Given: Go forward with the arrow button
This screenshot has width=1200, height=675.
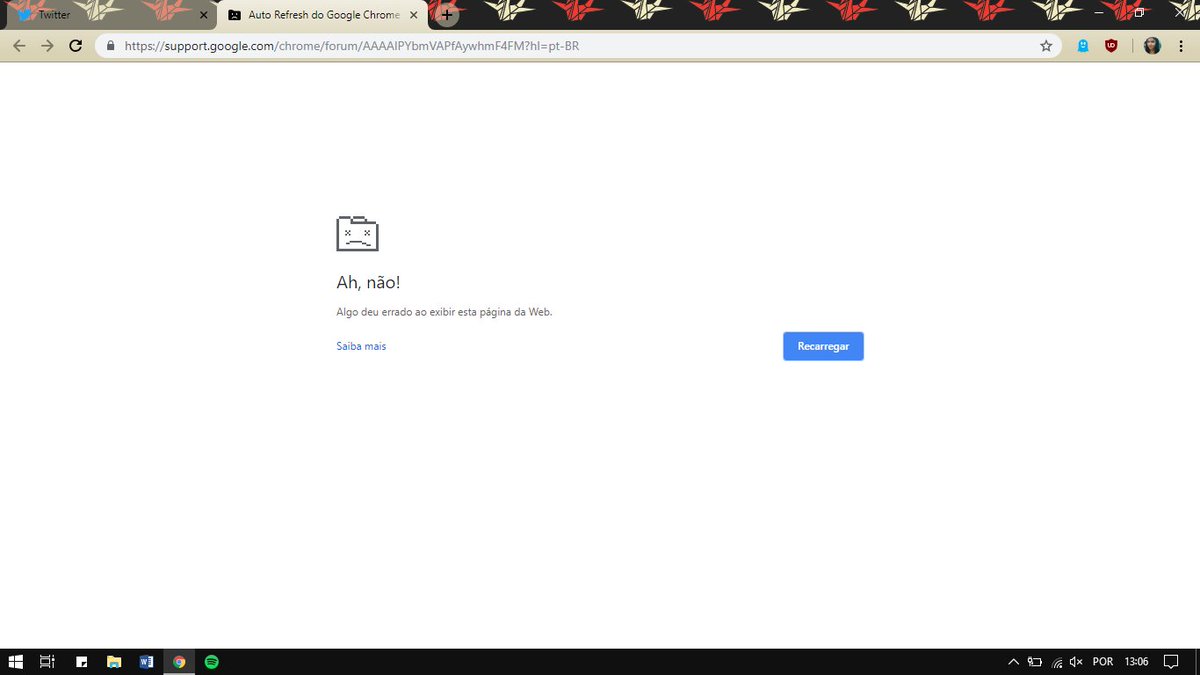Looking at the screenshot, I should tap(47, 46).
